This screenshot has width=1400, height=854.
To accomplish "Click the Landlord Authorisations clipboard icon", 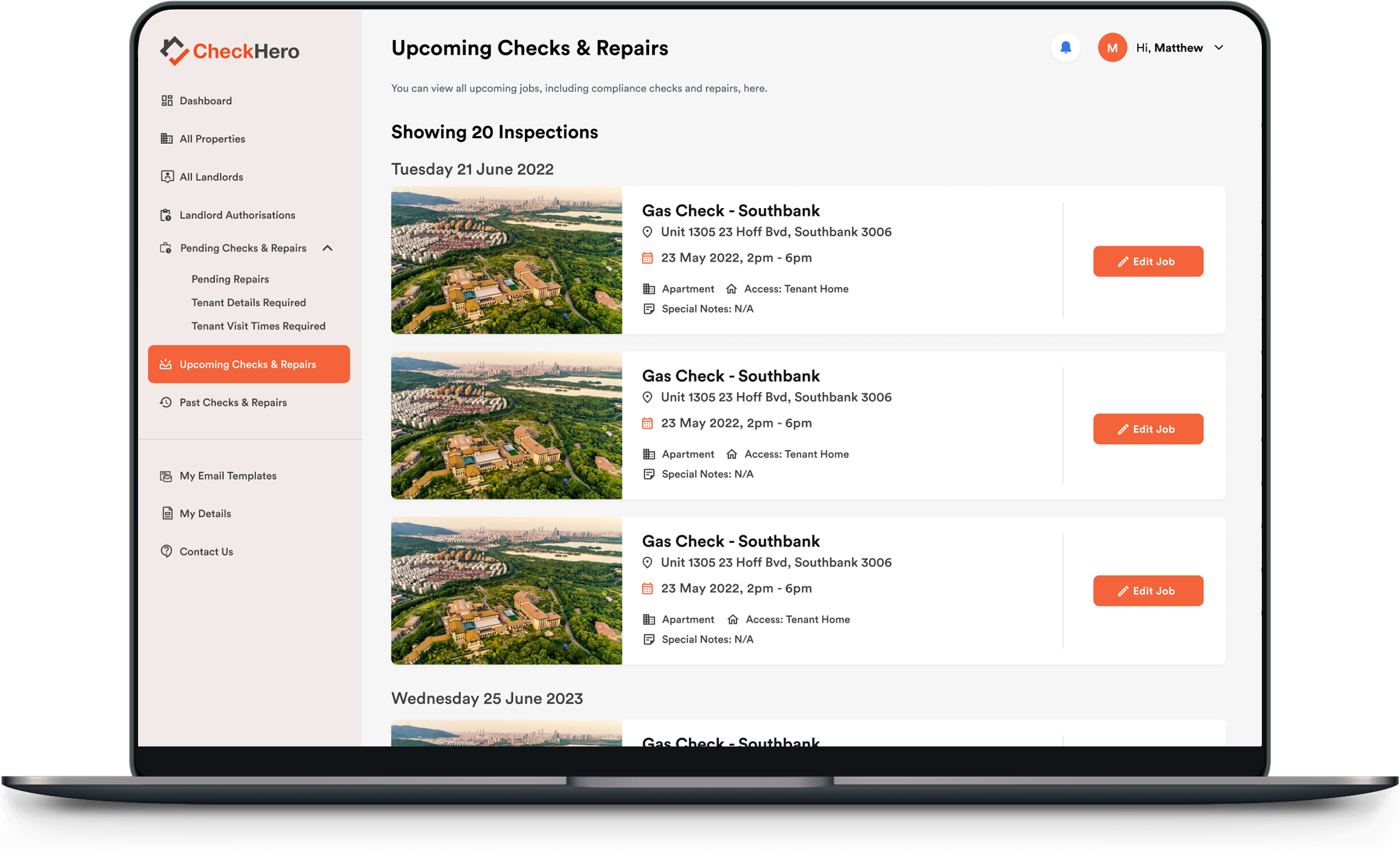I will tap(166, 214).
